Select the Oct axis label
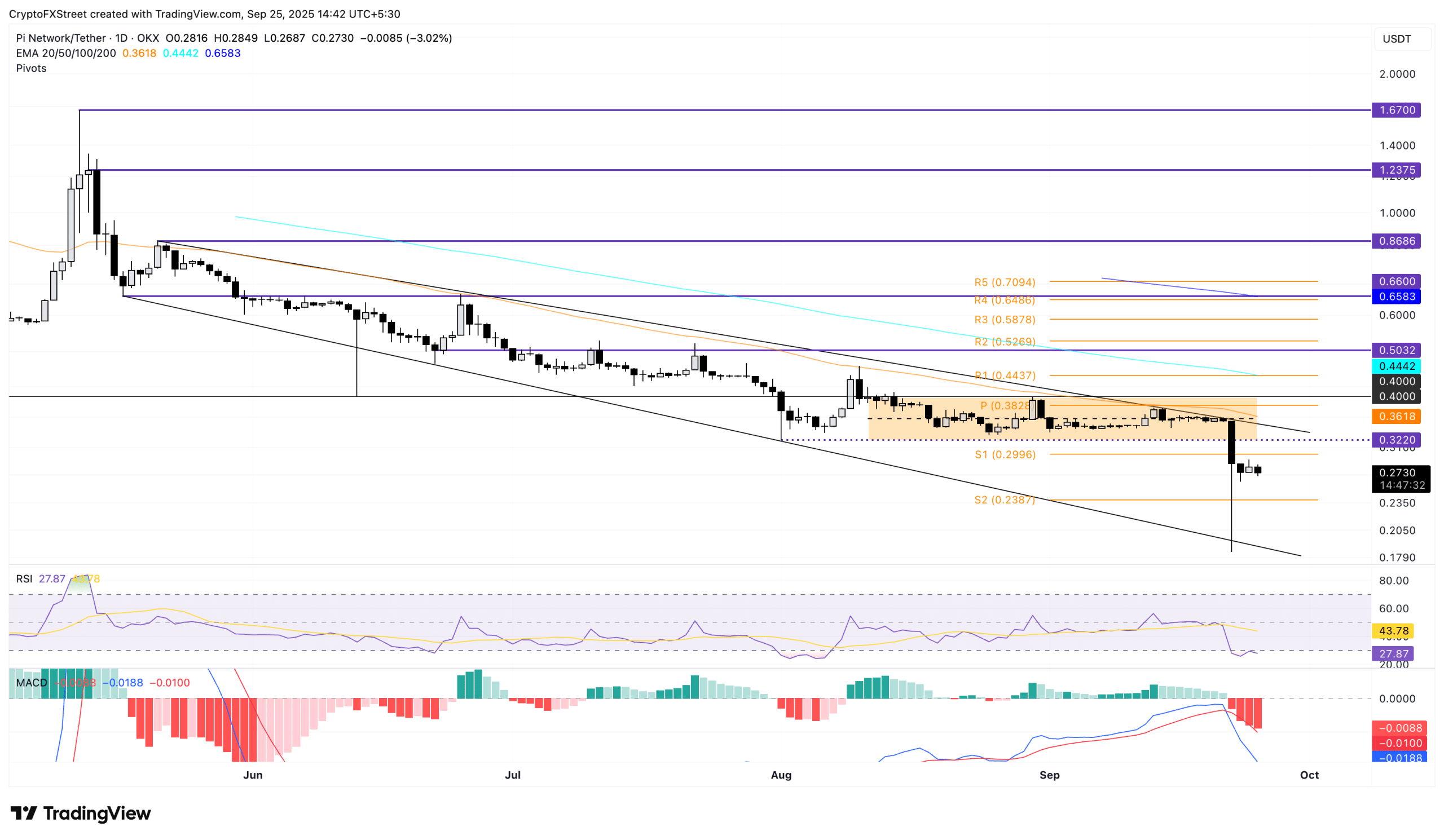This screenshot has height=840, width=1444. coord(1309,775)
